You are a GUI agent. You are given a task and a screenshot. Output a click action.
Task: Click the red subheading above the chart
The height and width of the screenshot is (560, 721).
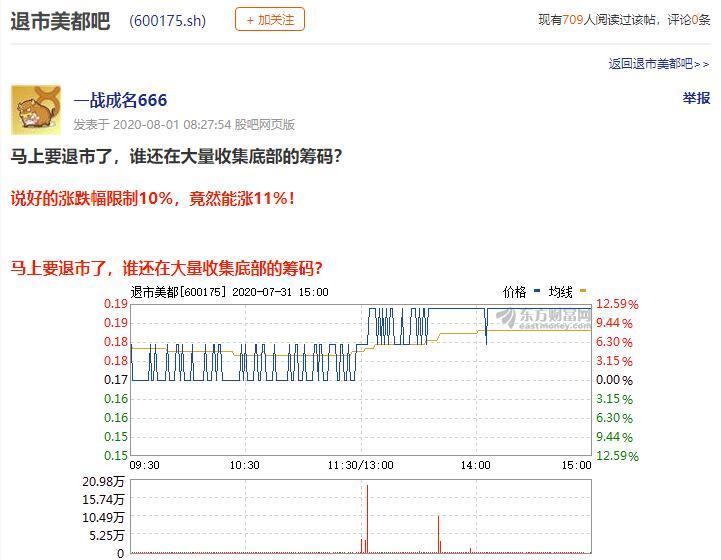166,268
